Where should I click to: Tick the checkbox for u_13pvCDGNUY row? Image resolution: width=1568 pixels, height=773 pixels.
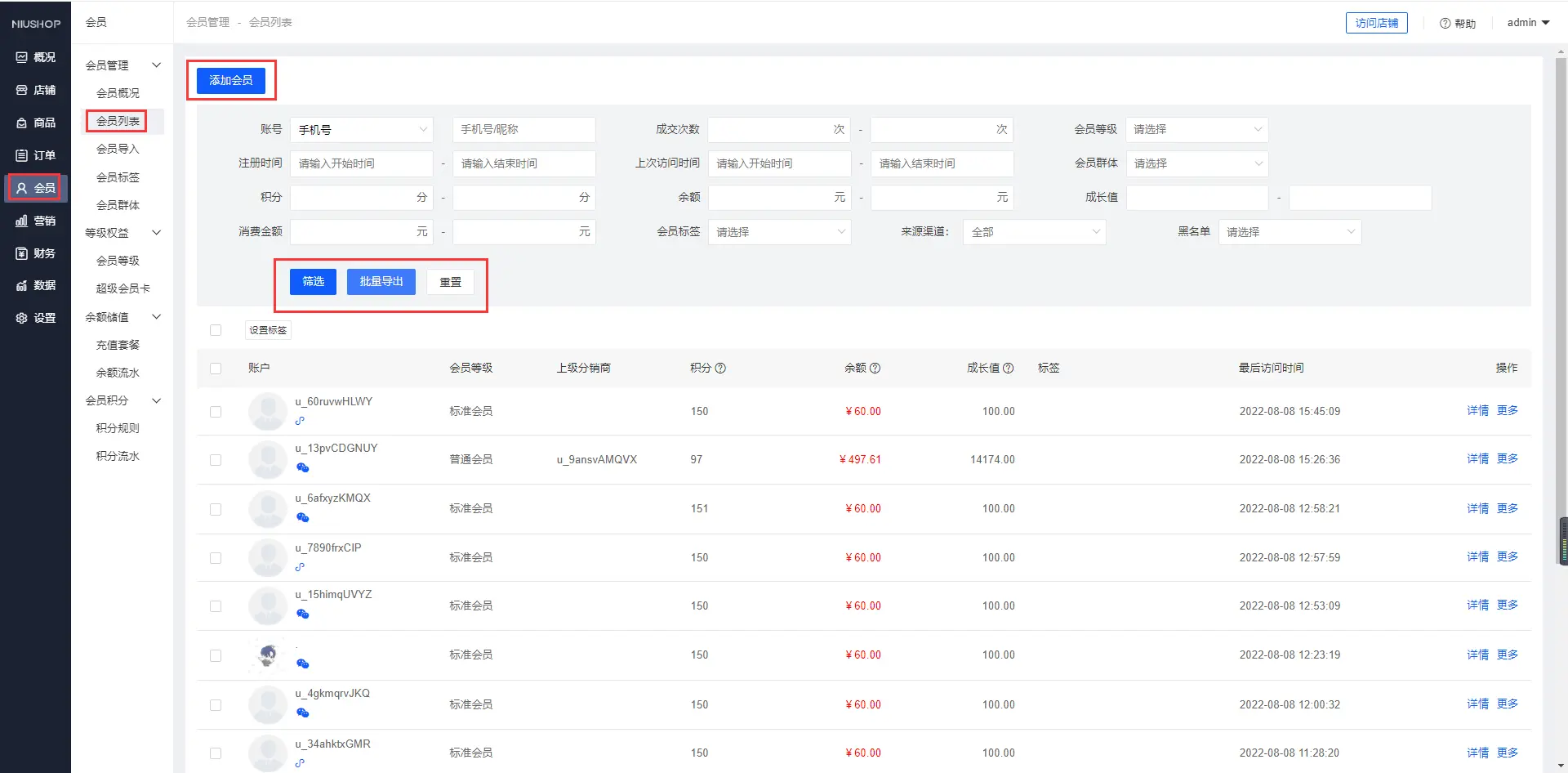(216, 460)
